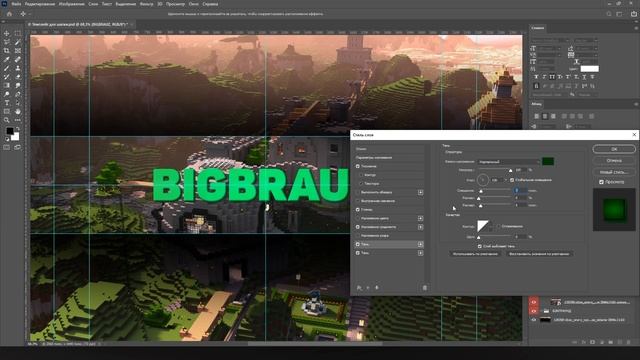The image size is (640, 360).
Task: Enable All Caps in Character panel
Action: click(x=552, y=77)
